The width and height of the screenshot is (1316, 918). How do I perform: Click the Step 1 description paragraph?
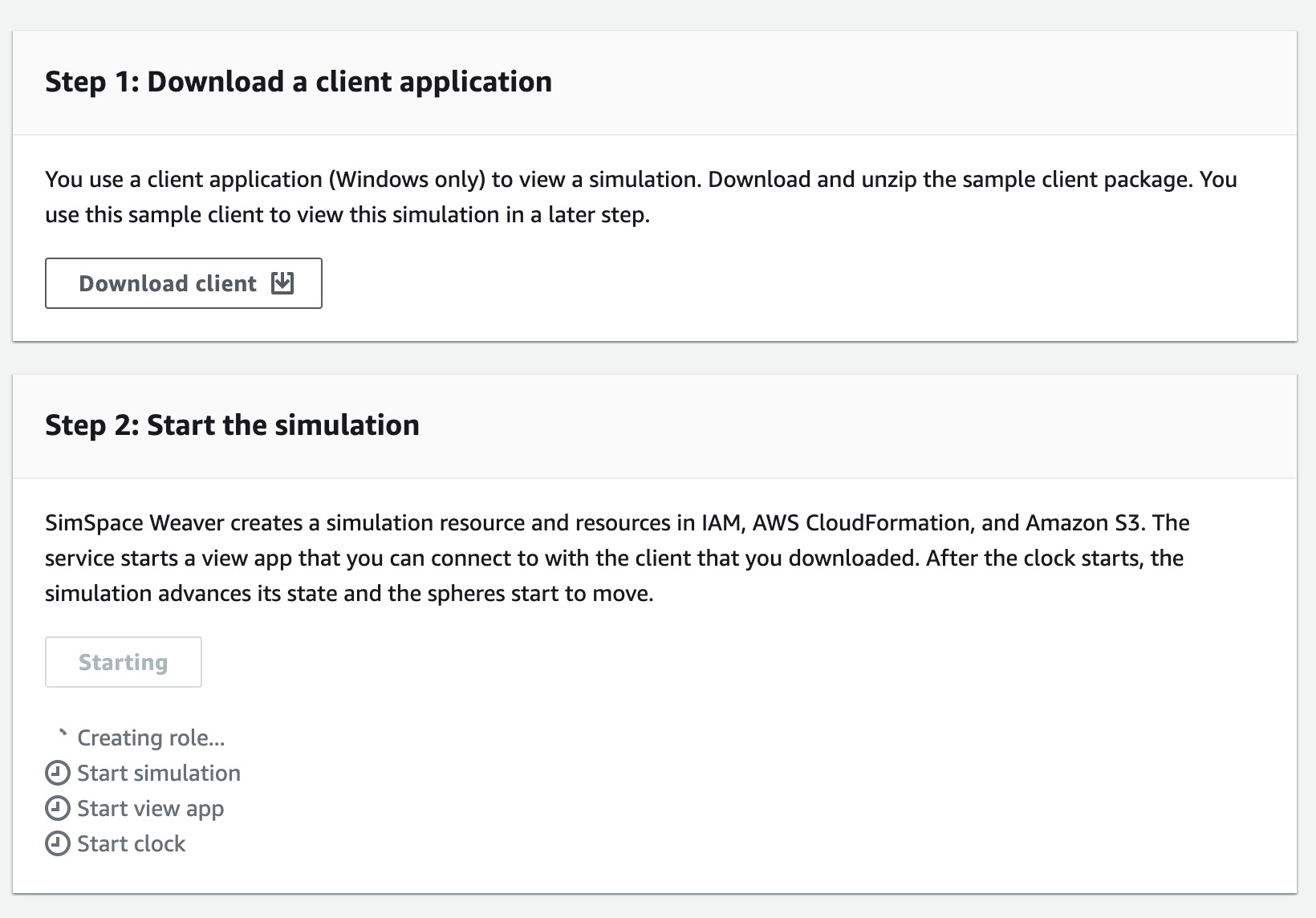642,197
